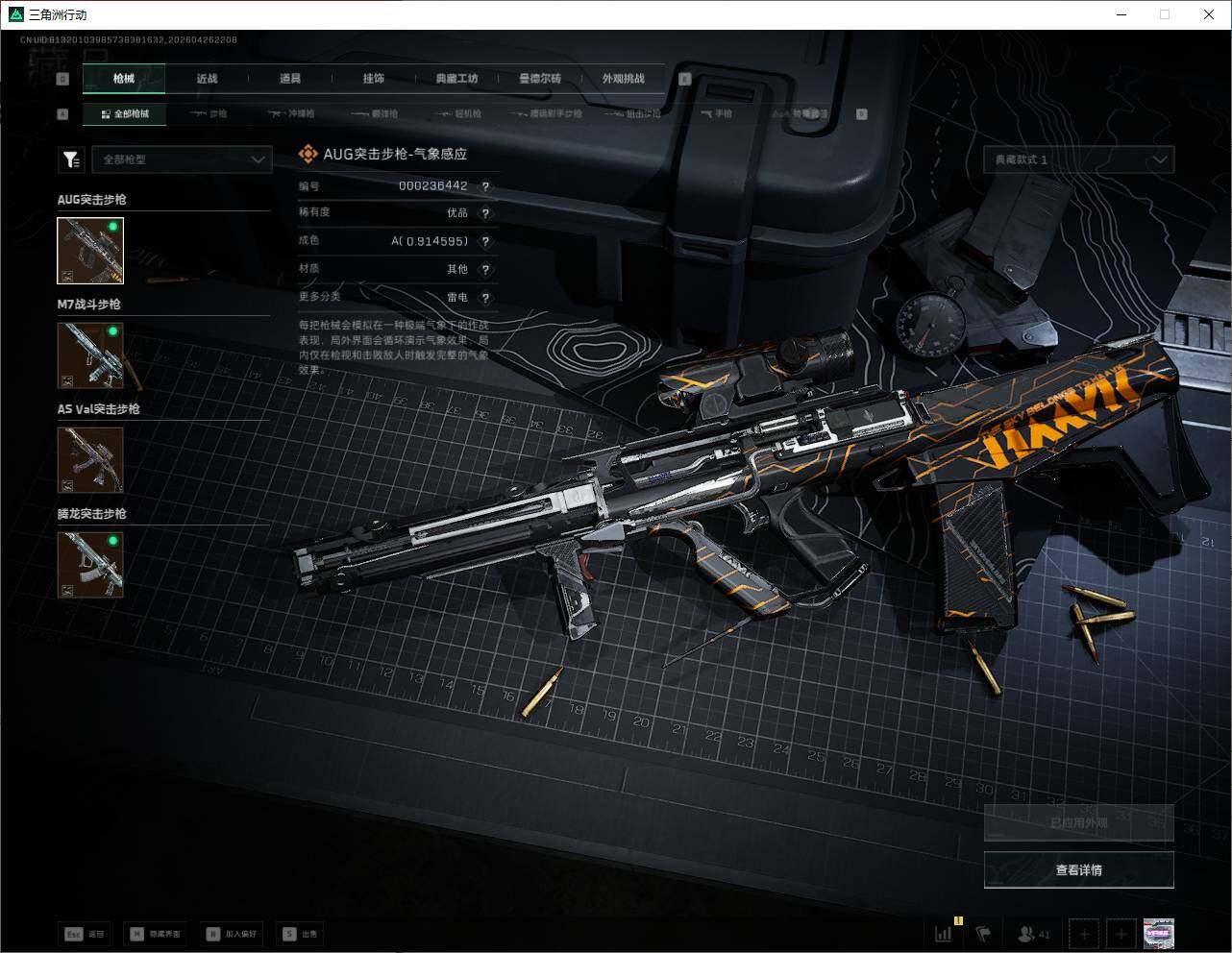Viewport: 1232px width, 953px height.
Task: Switch to the 外观挑战 tab
Action: [x=624, y=79]
